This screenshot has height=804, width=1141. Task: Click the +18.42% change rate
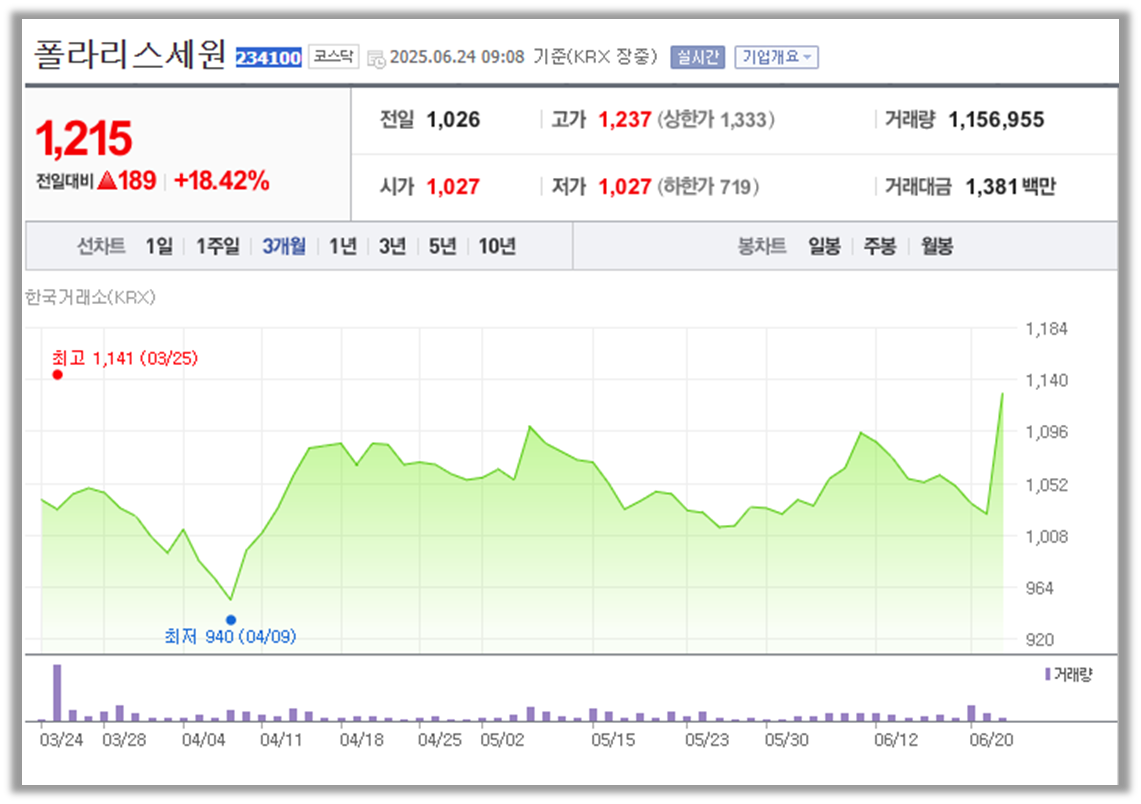[x=222, y=180]
